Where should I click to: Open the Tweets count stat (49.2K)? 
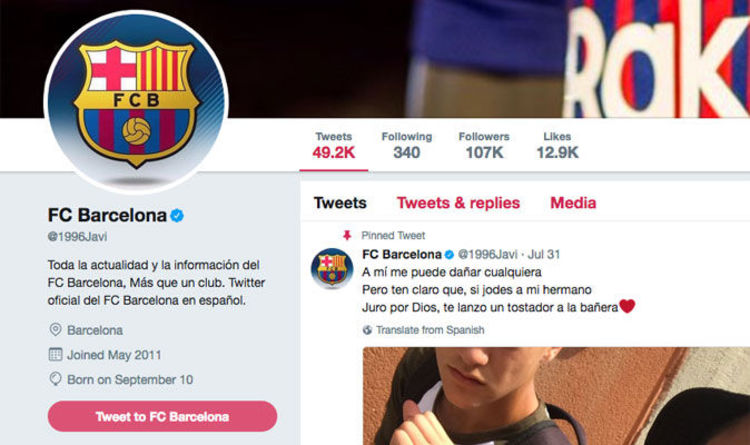(x=333, y=146)
